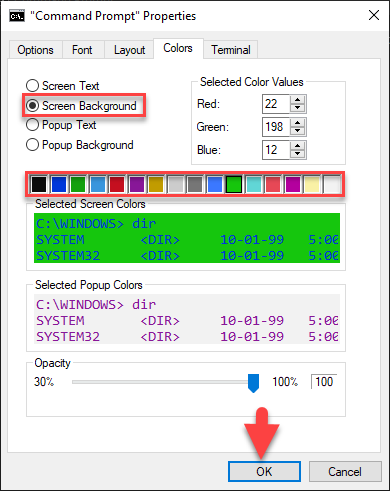Increase the Blue value with up arrow
The width and height of the screenshot is (390, 491).
pos(297,146)
